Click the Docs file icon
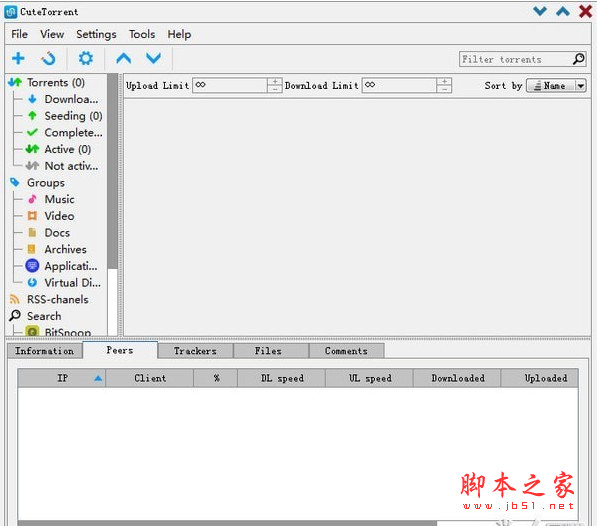The image size is (597, 526). click(x=32, y=233)
